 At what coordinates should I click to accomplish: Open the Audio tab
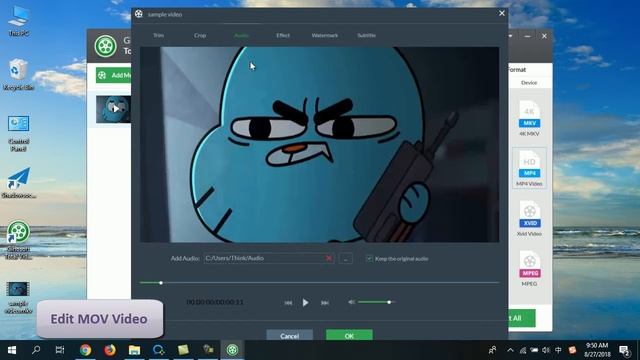[x=241, y=36]
